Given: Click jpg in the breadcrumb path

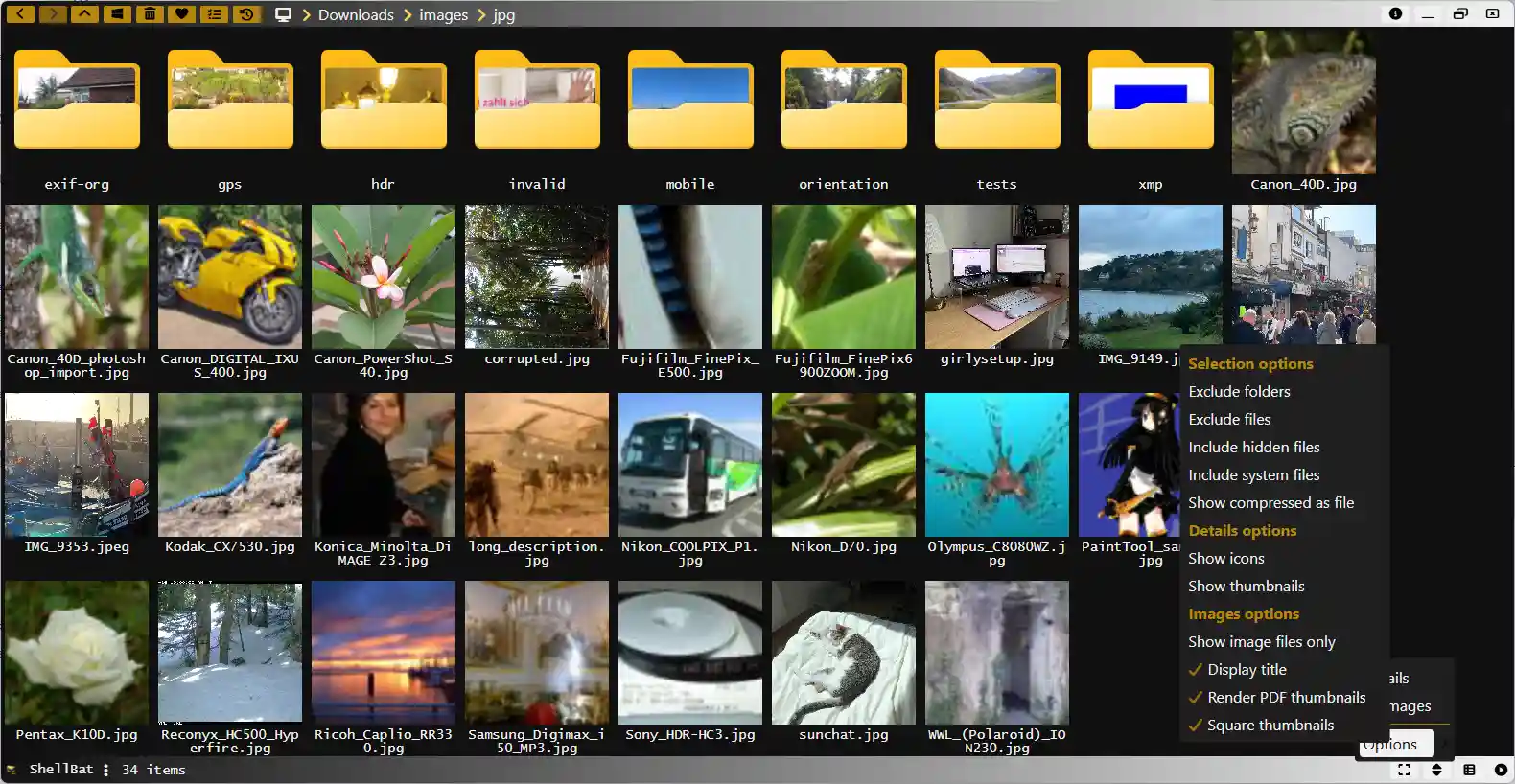Looking at the screenshot, I should [x=503, y=14].
